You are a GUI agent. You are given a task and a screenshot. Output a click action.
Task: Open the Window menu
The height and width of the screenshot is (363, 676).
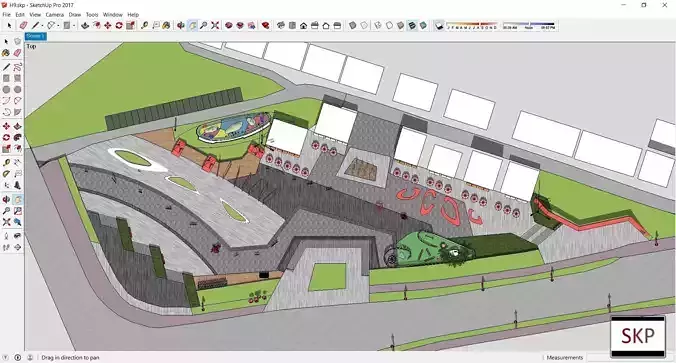[x=113, y=14]
